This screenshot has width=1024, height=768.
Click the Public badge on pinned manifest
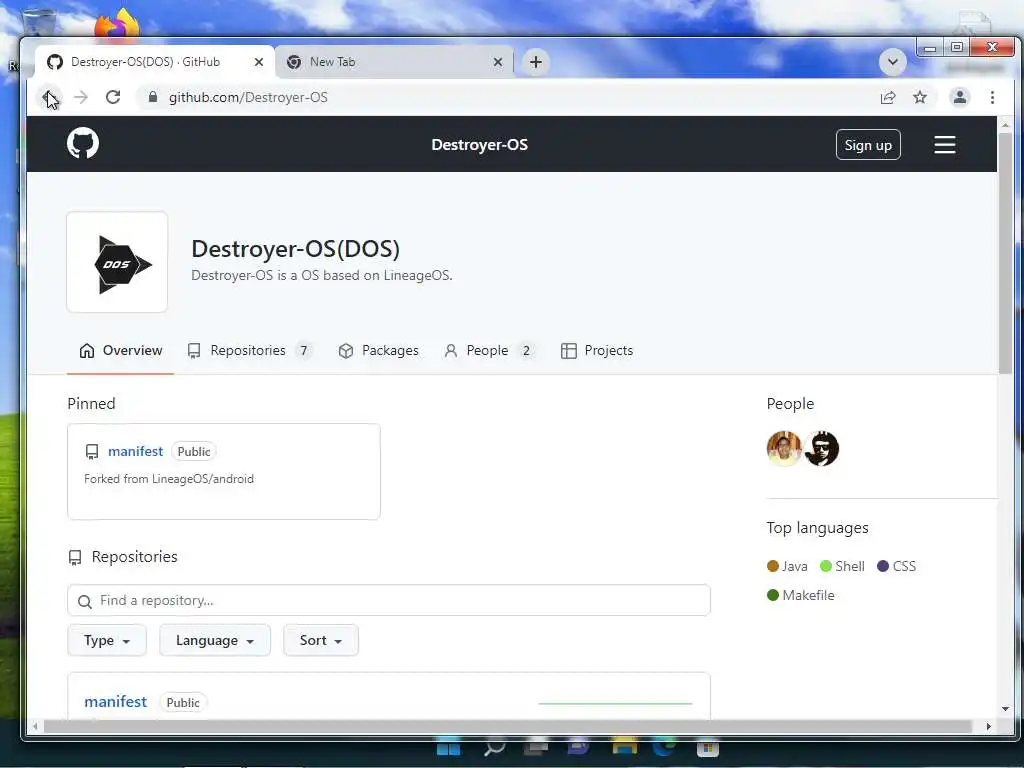pyautogui.click(x=194, y=451)
